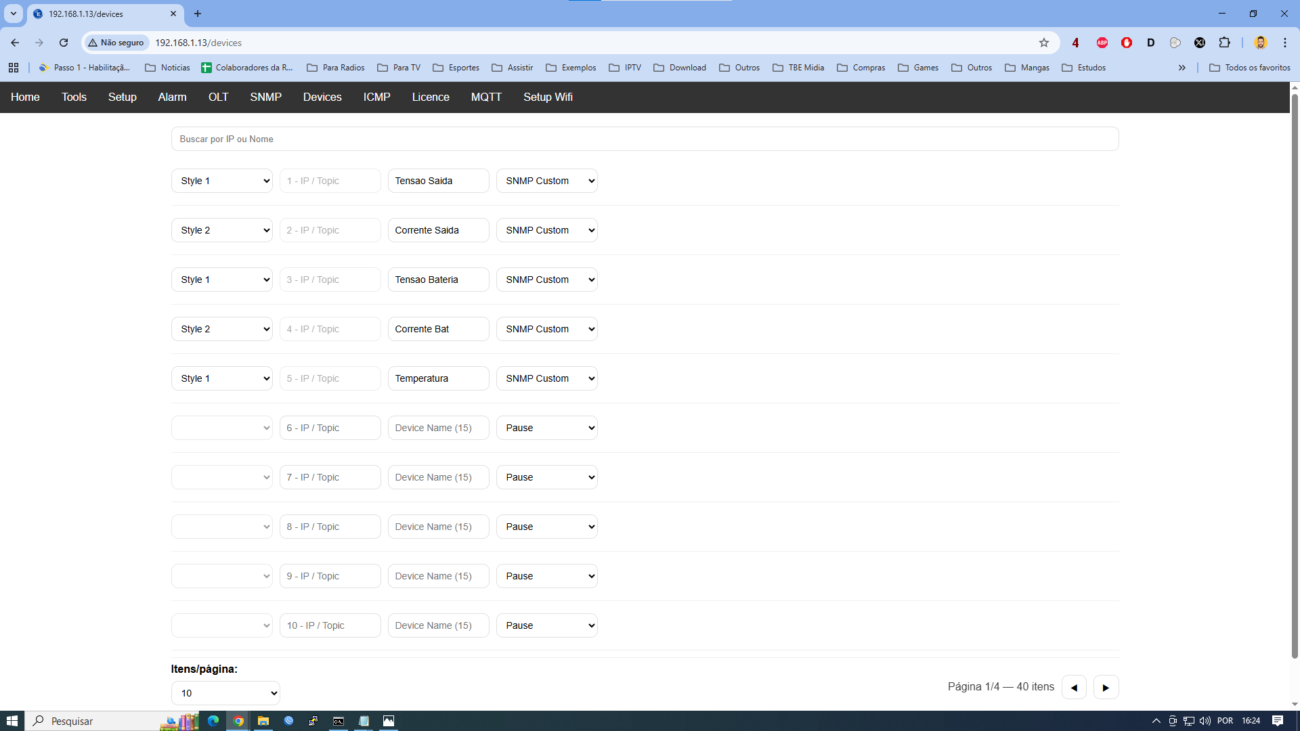Open the Esportes bookmark folder
The image size is (1300, 731).
[x=456, y=68]
